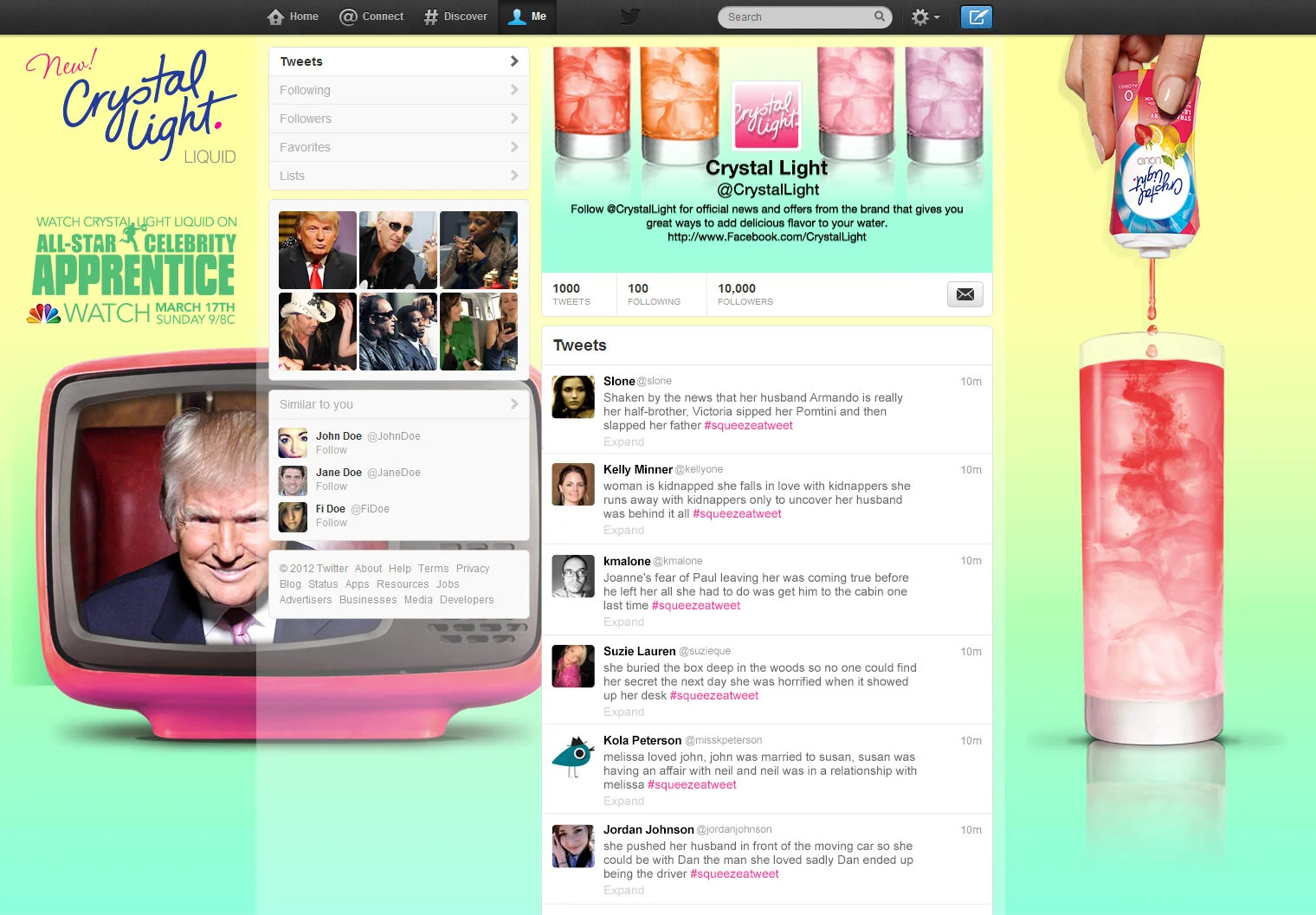Expand the Lists chevron arrow
This screenshot has width=1316, height=915.
514,176
